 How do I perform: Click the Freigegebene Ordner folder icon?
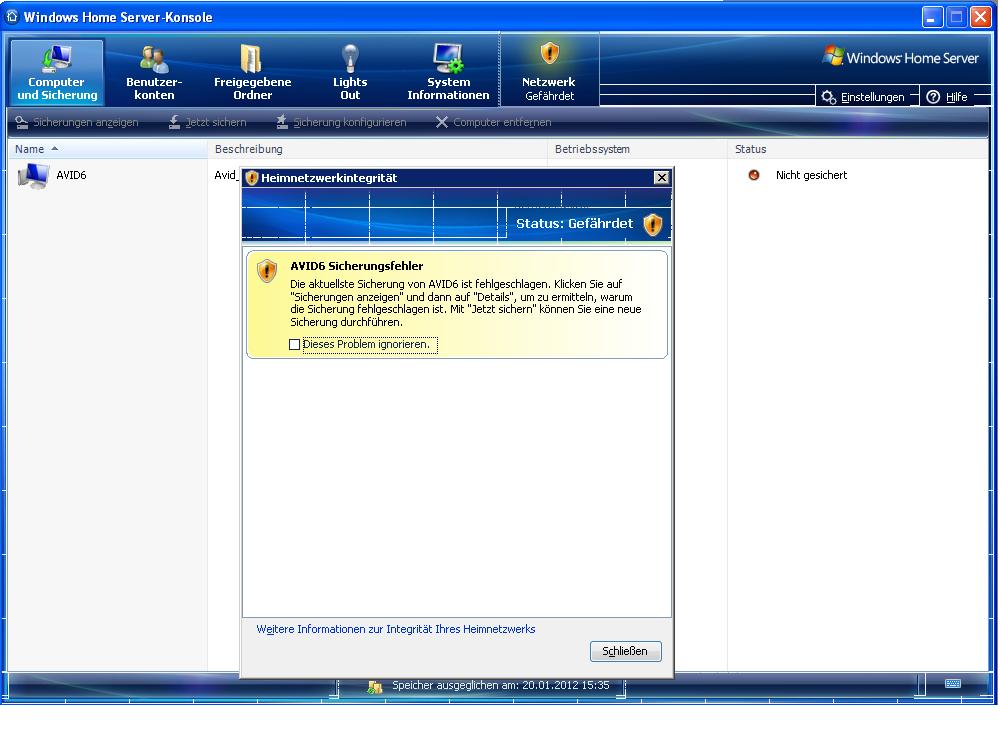pos(252,58)
